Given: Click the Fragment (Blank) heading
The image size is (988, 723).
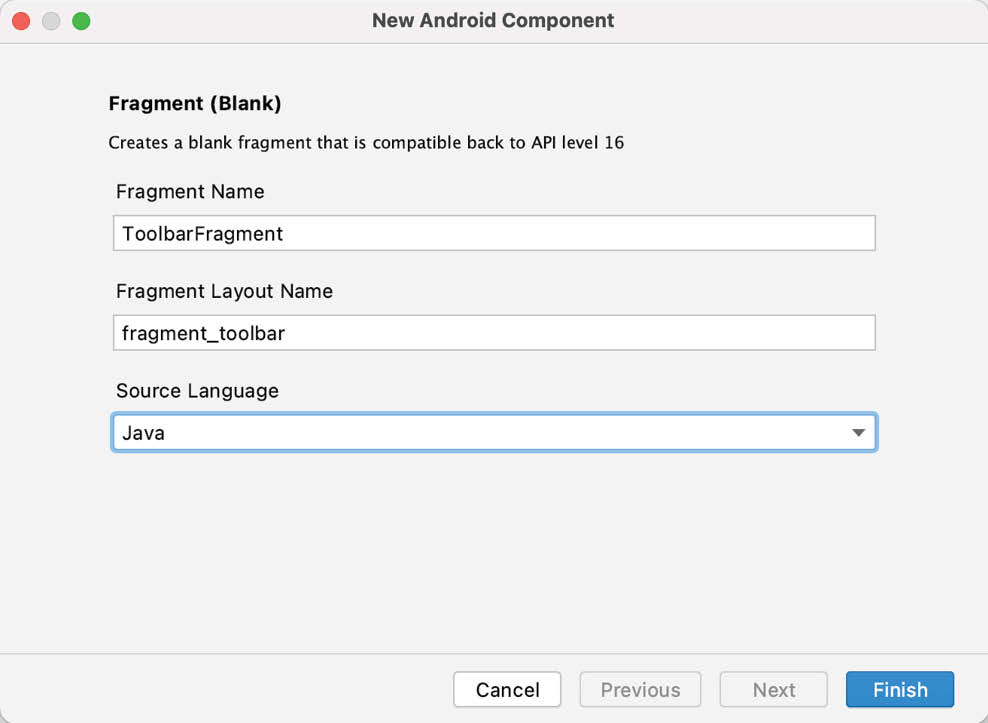Looking at the screenshot, I should tap(195, 103).
